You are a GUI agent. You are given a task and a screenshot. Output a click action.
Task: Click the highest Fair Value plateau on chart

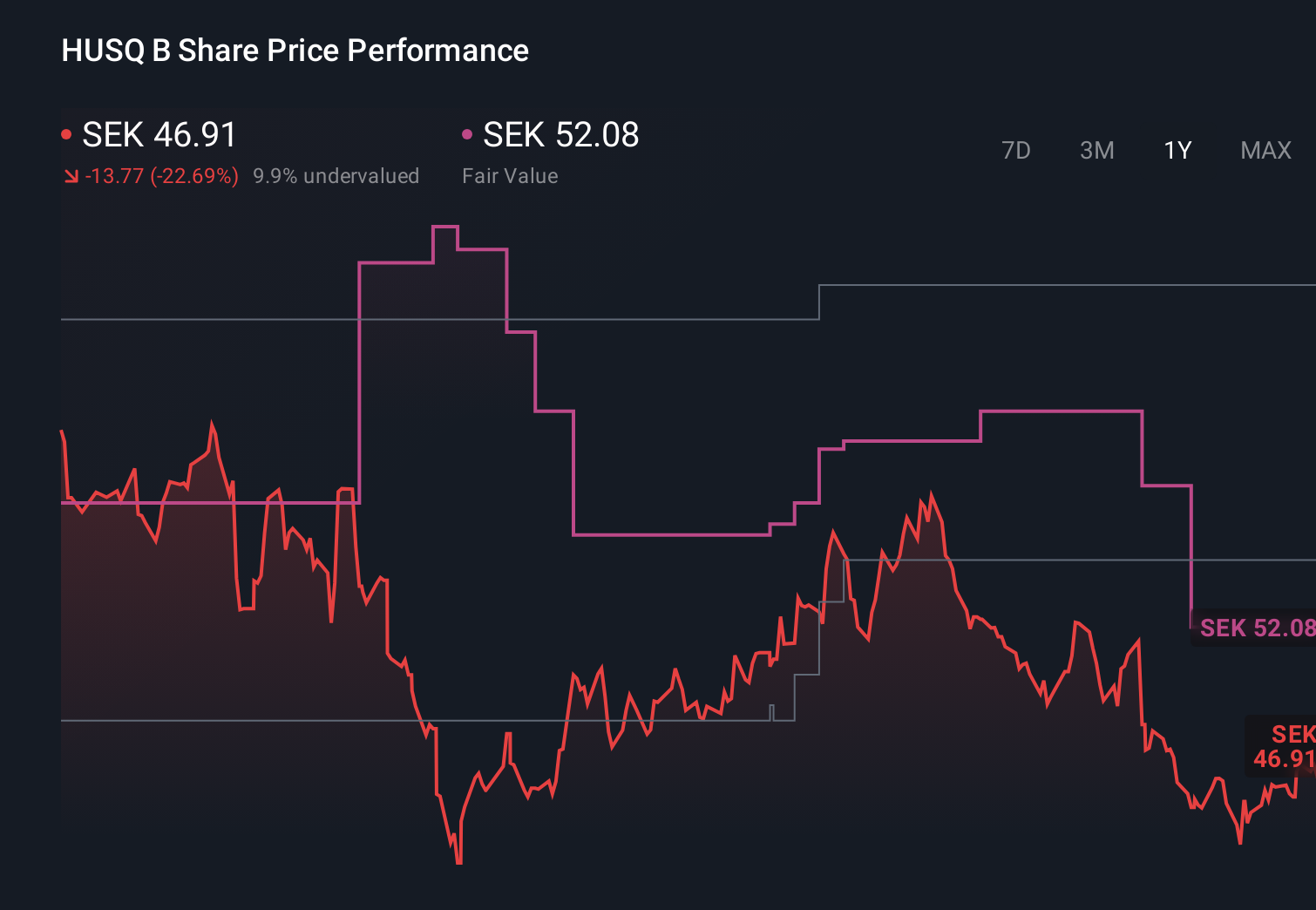click(x=446, y=225)
